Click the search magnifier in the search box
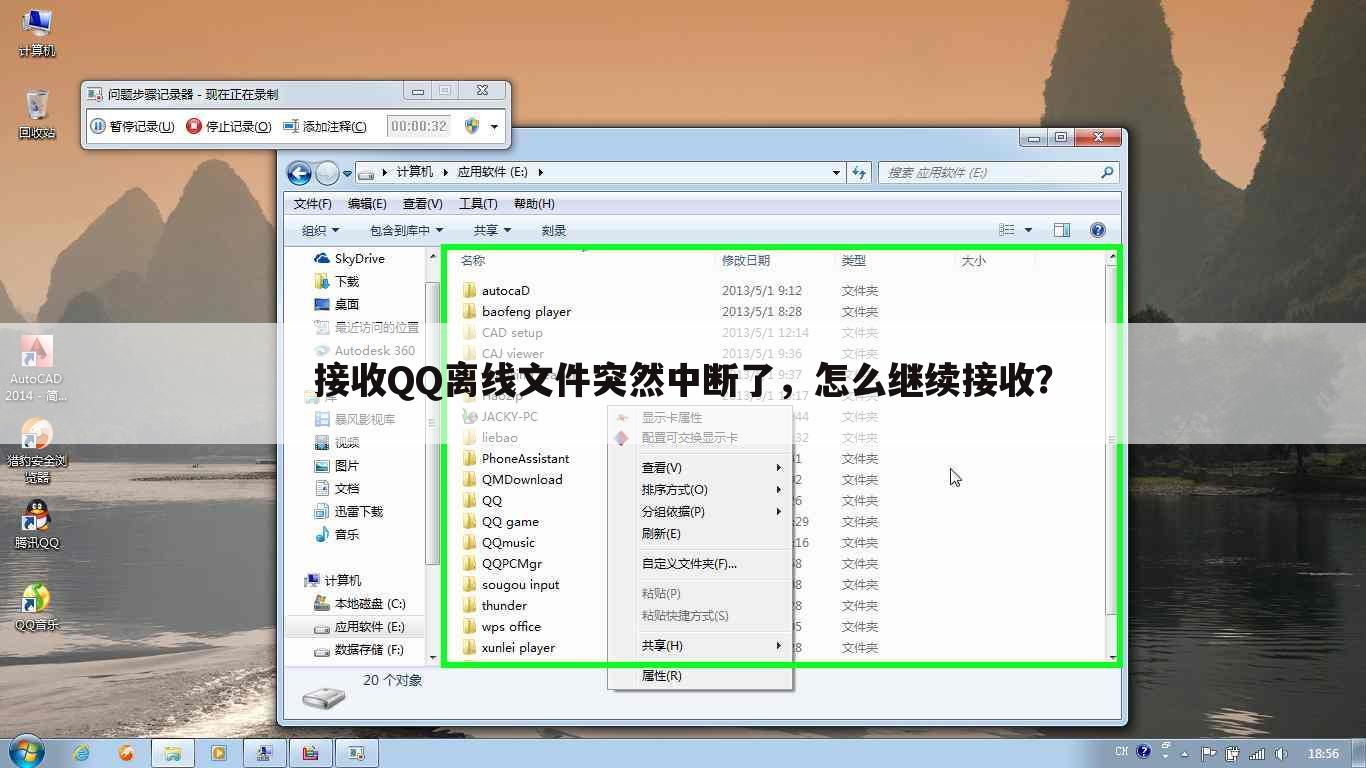1366x768 pixels. pos(1107,172)
